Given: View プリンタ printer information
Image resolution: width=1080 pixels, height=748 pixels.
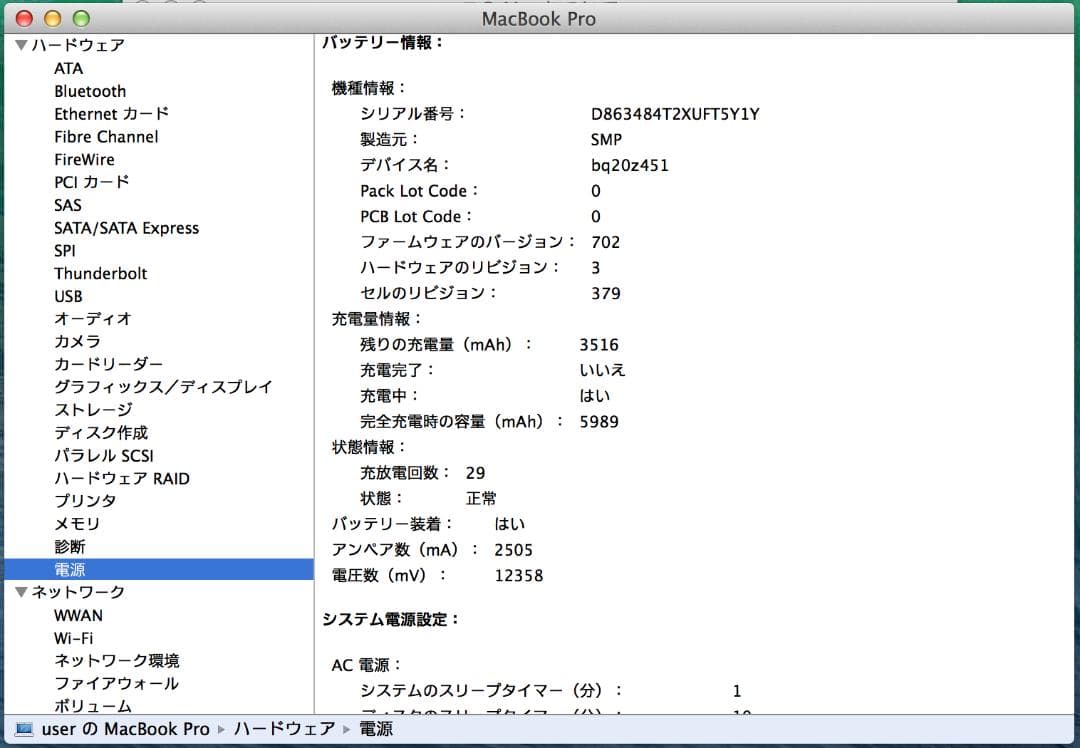Looking at the screenshot, I should [x=85, y=501].
